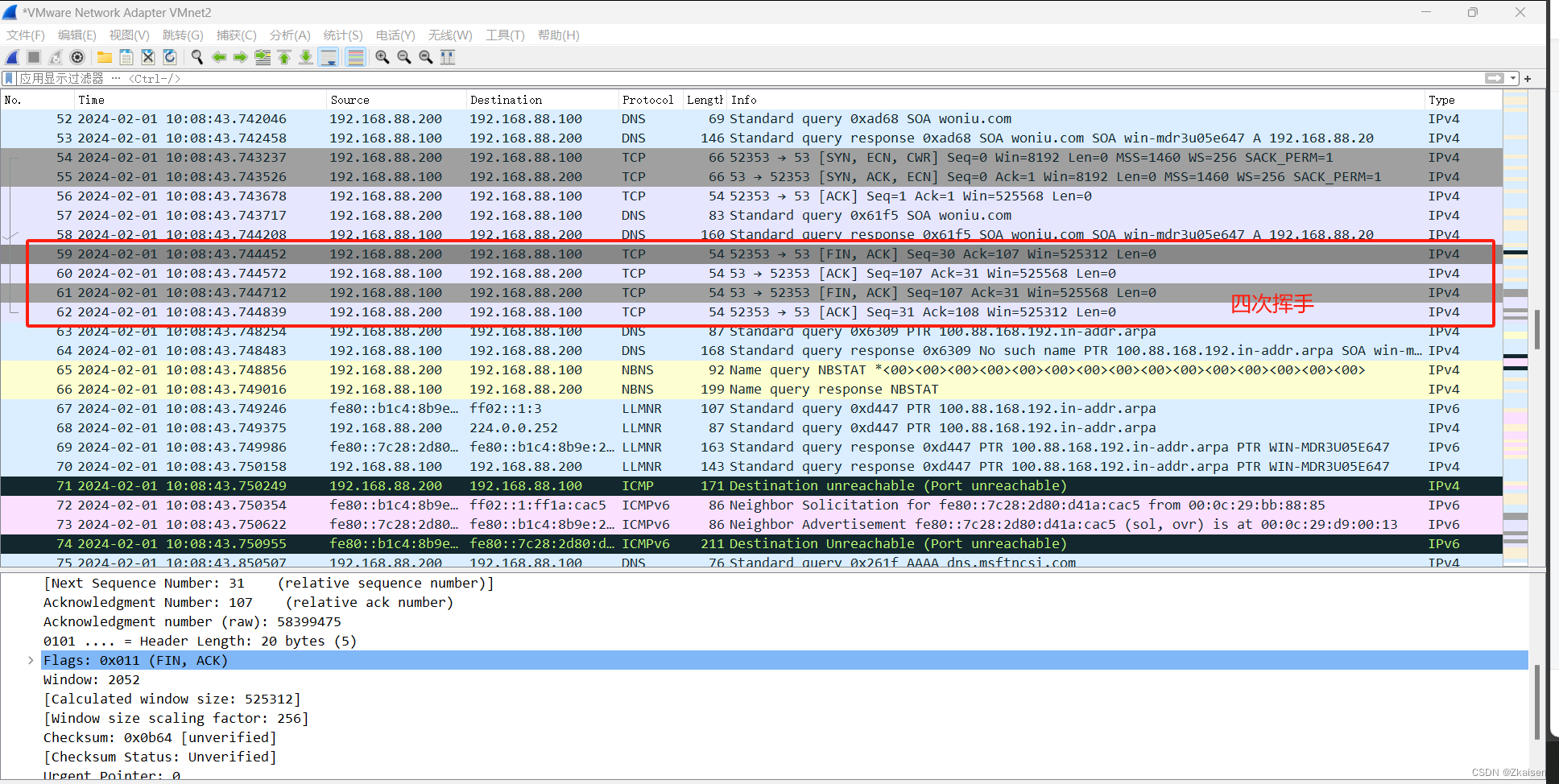Open the 电话(Y) menu
Image resolution: width=1559 pixels, height=784 pixels.
(x=395, y=35)
